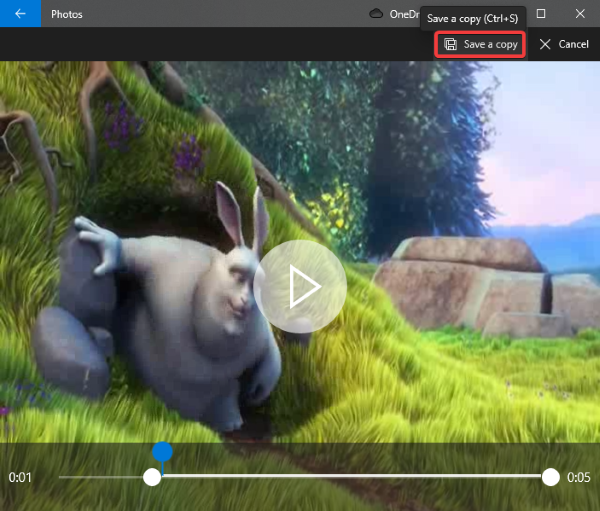Close the Photos window
Viewport: 600px width, 511px height.
[580, 14]
